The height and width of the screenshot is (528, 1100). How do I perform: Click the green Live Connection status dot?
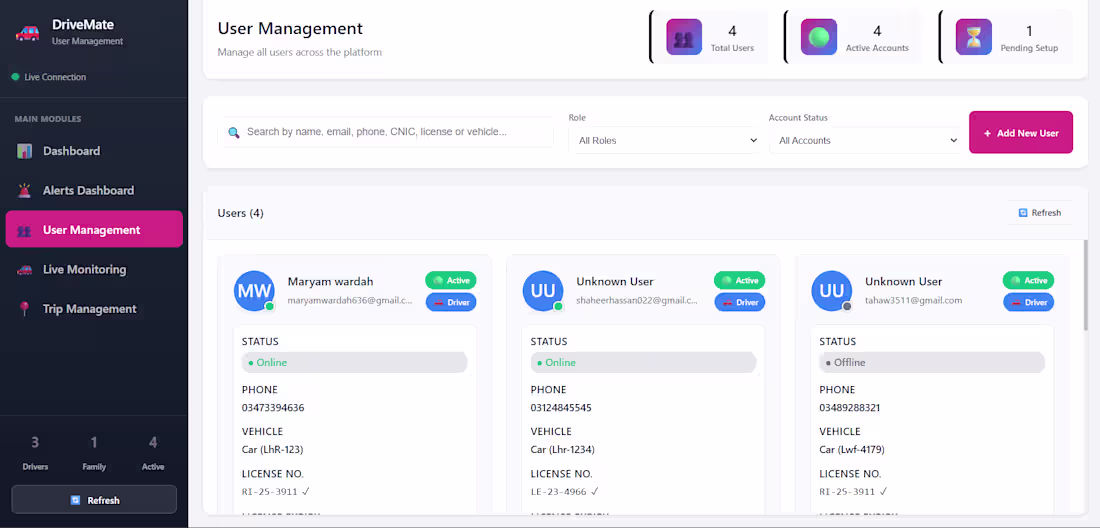pos(15,77)
